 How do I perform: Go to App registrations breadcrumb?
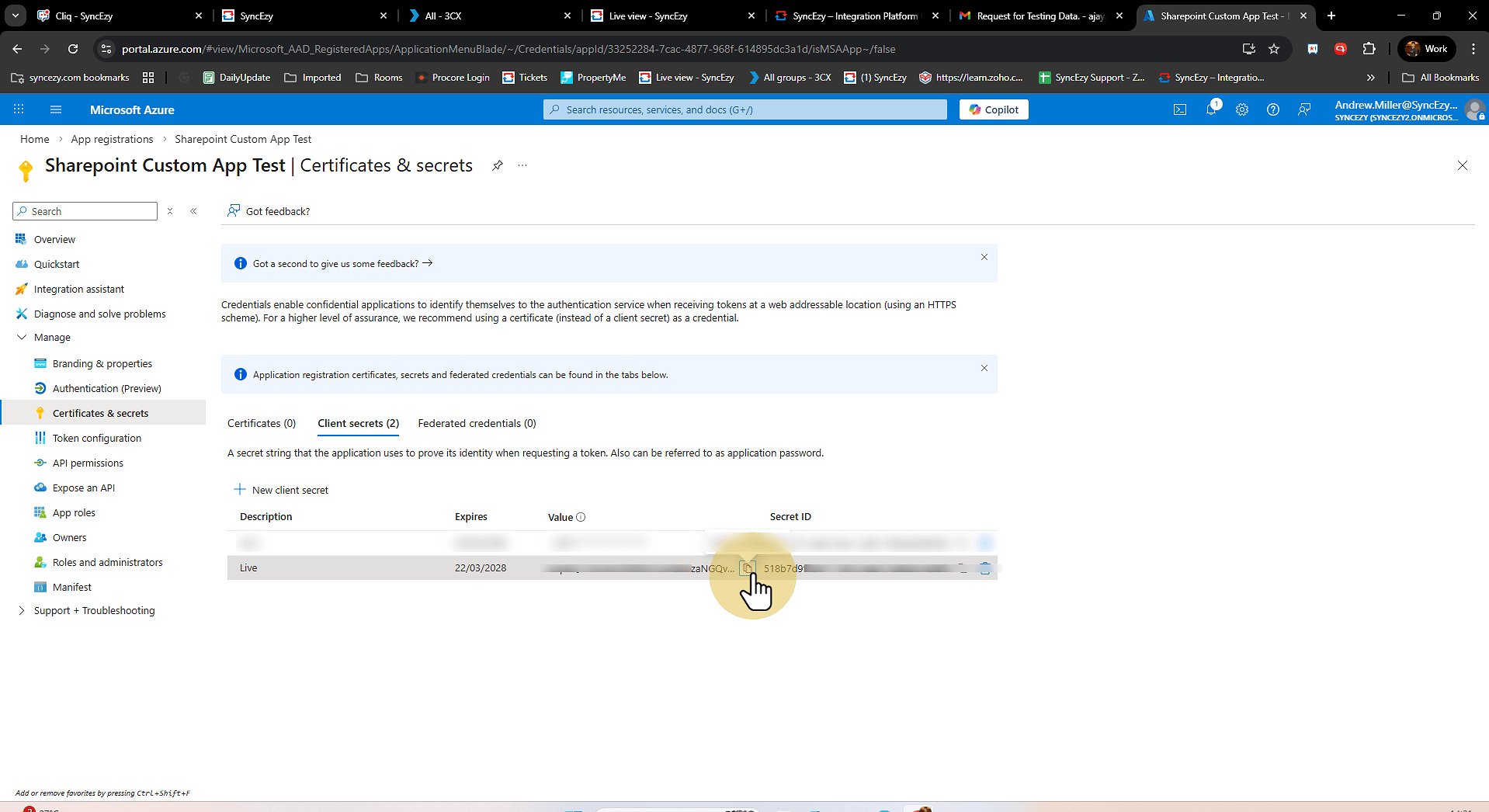pyautogui.click(x=112, y=139)
